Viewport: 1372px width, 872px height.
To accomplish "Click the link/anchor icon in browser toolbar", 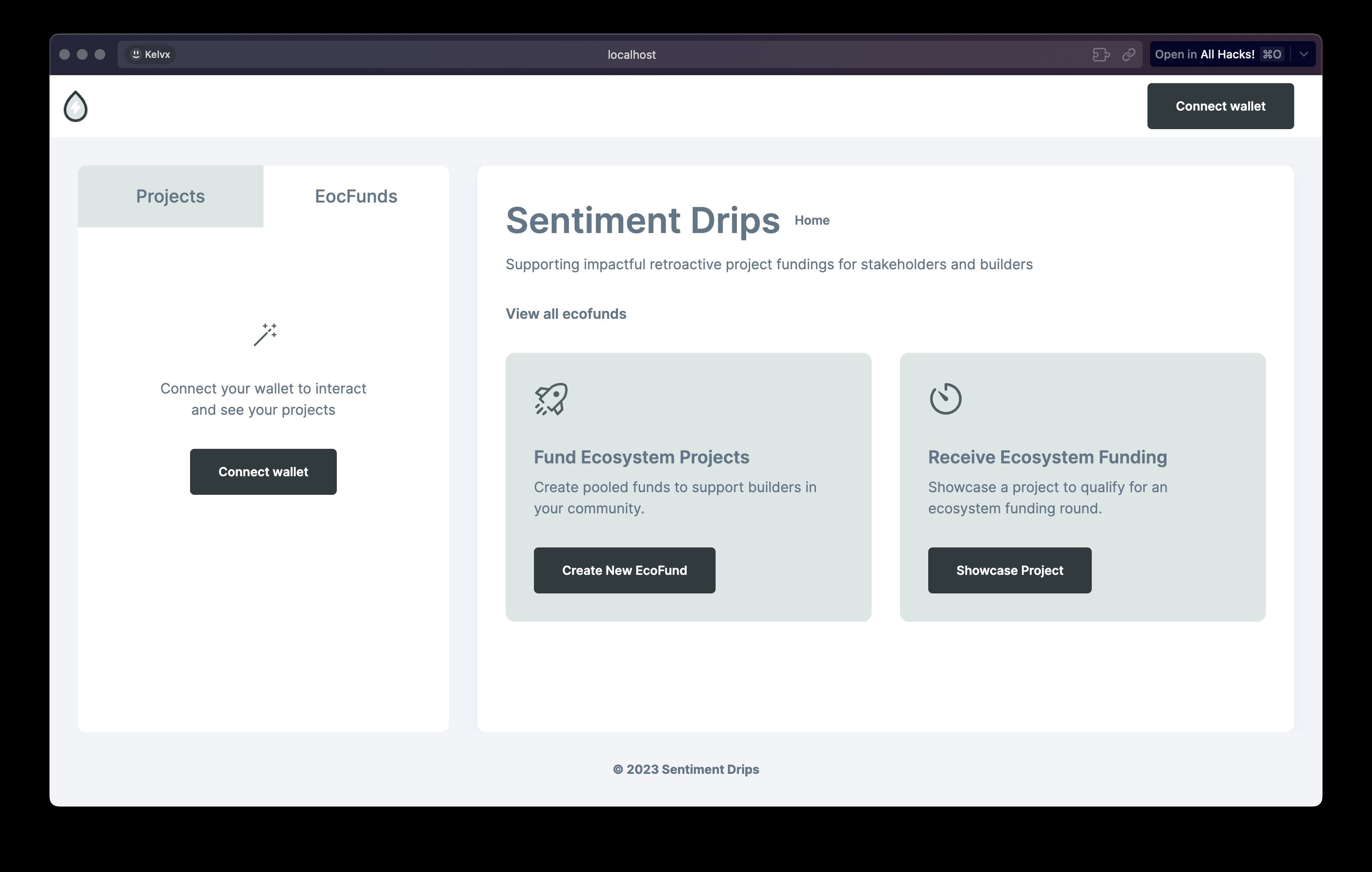I will pyautogui.click(x=1127, y=54).
